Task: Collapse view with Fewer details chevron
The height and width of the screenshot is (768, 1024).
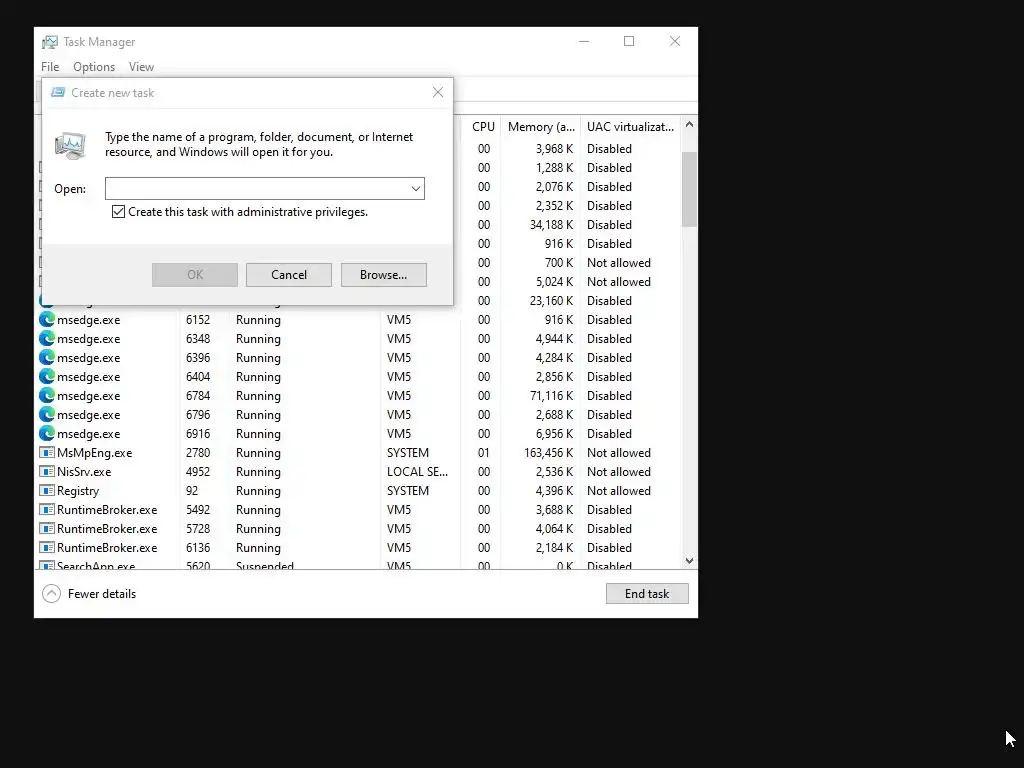Action: 52,594
